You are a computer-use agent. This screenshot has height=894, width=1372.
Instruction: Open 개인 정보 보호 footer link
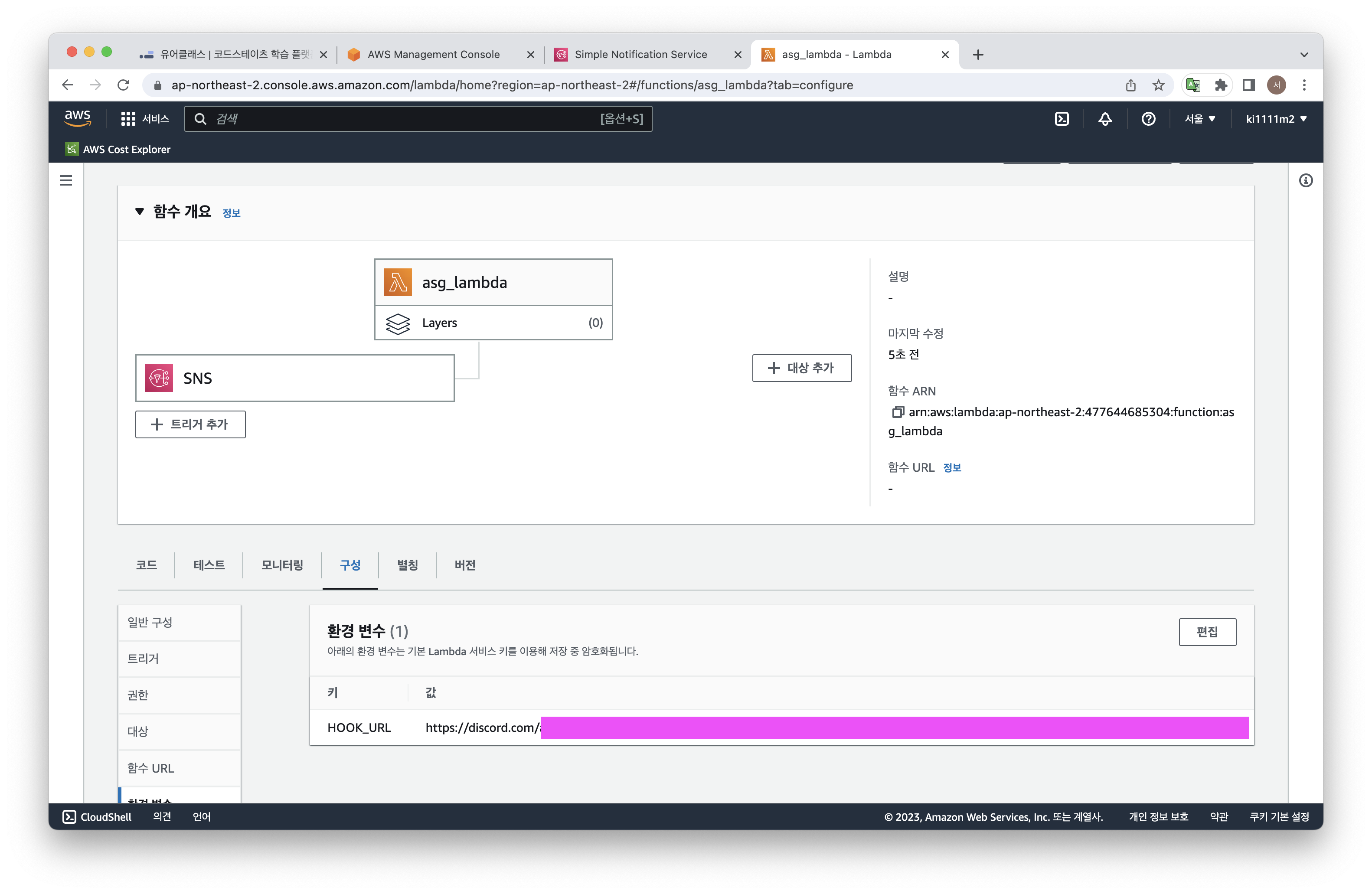(x=1158, y=817)
